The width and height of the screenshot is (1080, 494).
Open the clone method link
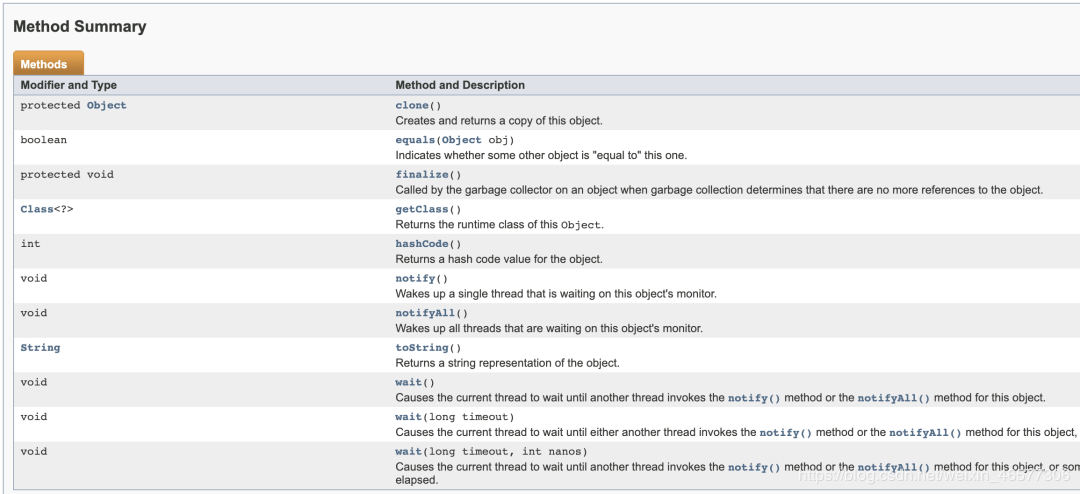(412, 105)
